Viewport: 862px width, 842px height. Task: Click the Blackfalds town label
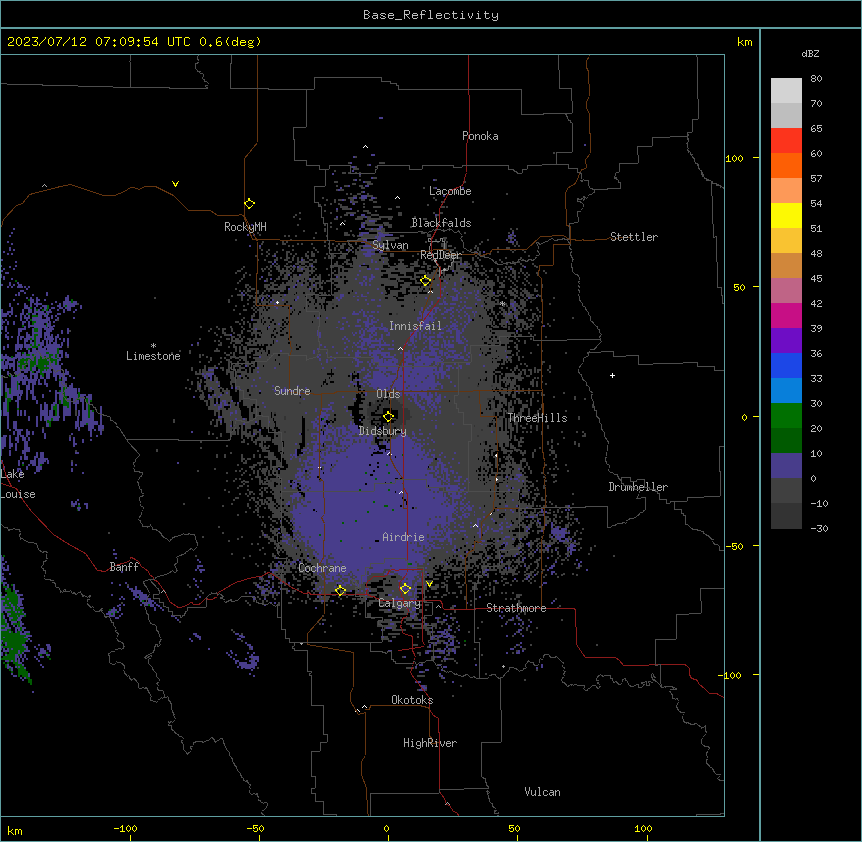click(441, 223)
